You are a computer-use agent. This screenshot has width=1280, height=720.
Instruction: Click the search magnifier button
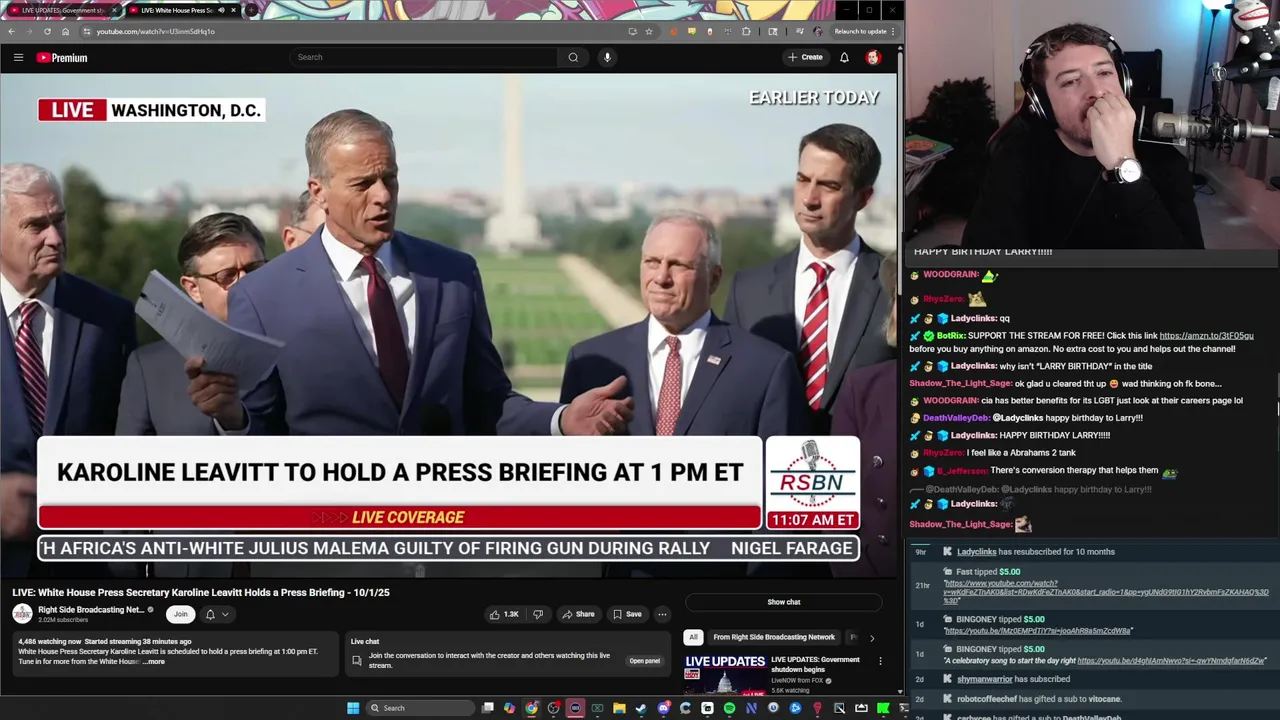coord(573,57)
